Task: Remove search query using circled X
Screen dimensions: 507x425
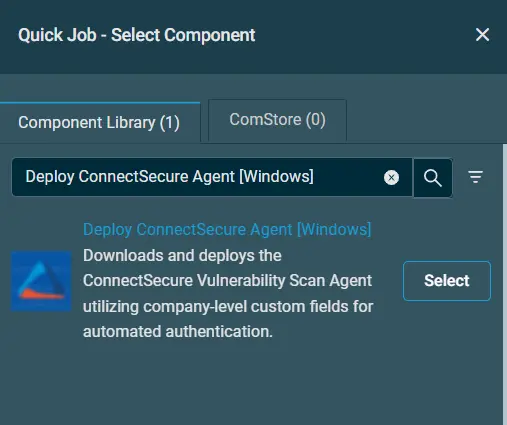Action: tap(391, 177)
